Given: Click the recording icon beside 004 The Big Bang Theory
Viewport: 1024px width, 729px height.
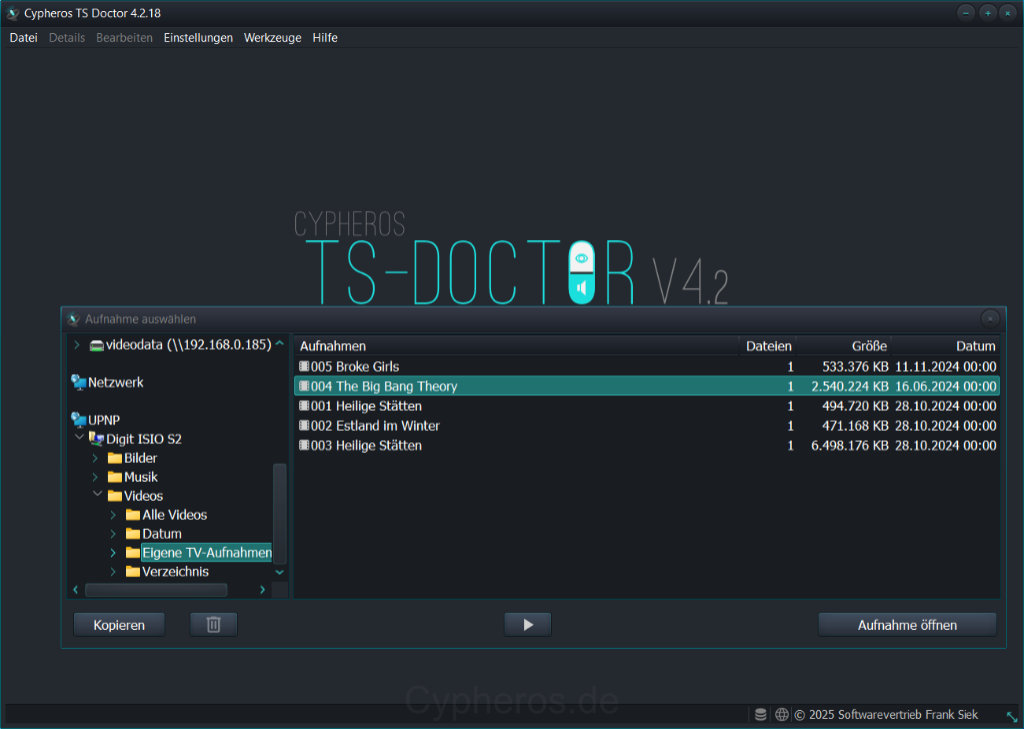Looking at the screenshot, I should [x=303, y=386].
